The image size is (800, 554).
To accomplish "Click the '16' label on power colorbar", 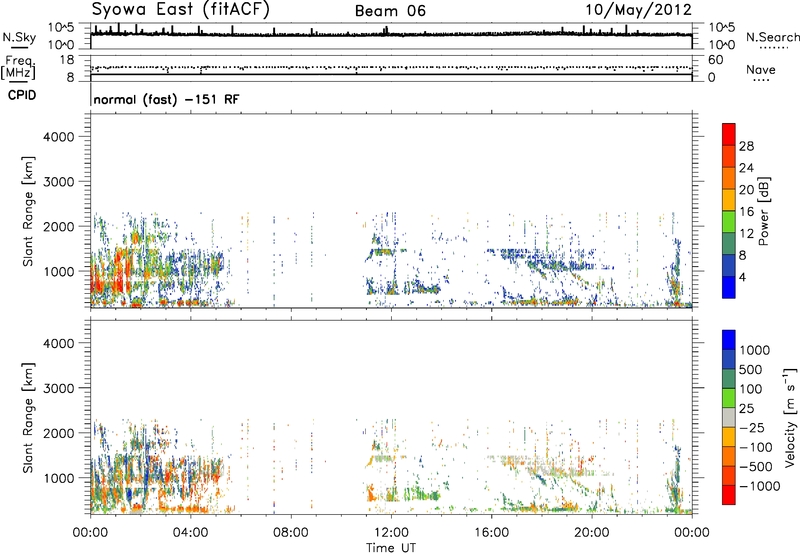I will (x=746, y=212).
